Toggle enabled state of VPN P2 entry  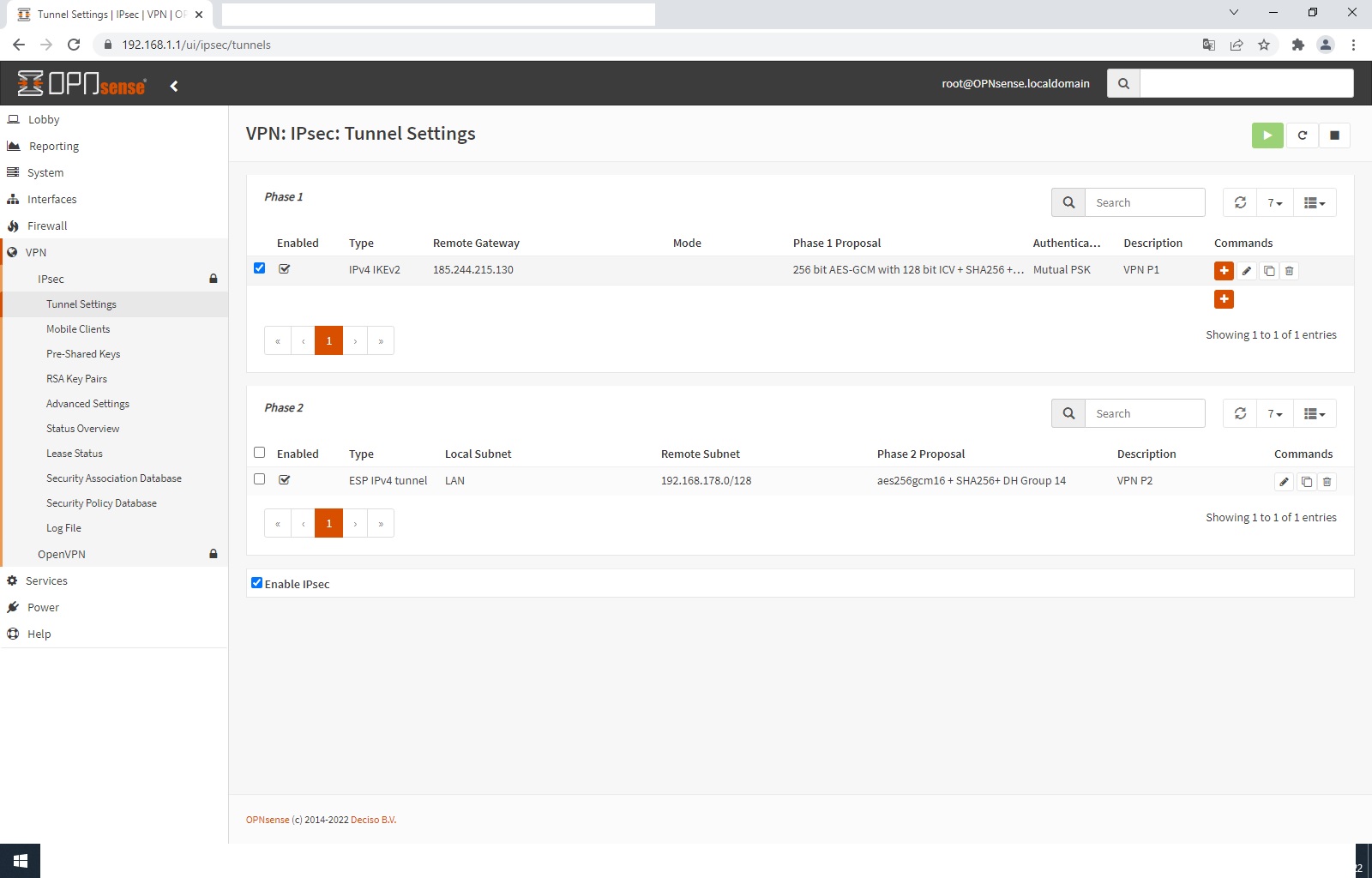point(285,480)
